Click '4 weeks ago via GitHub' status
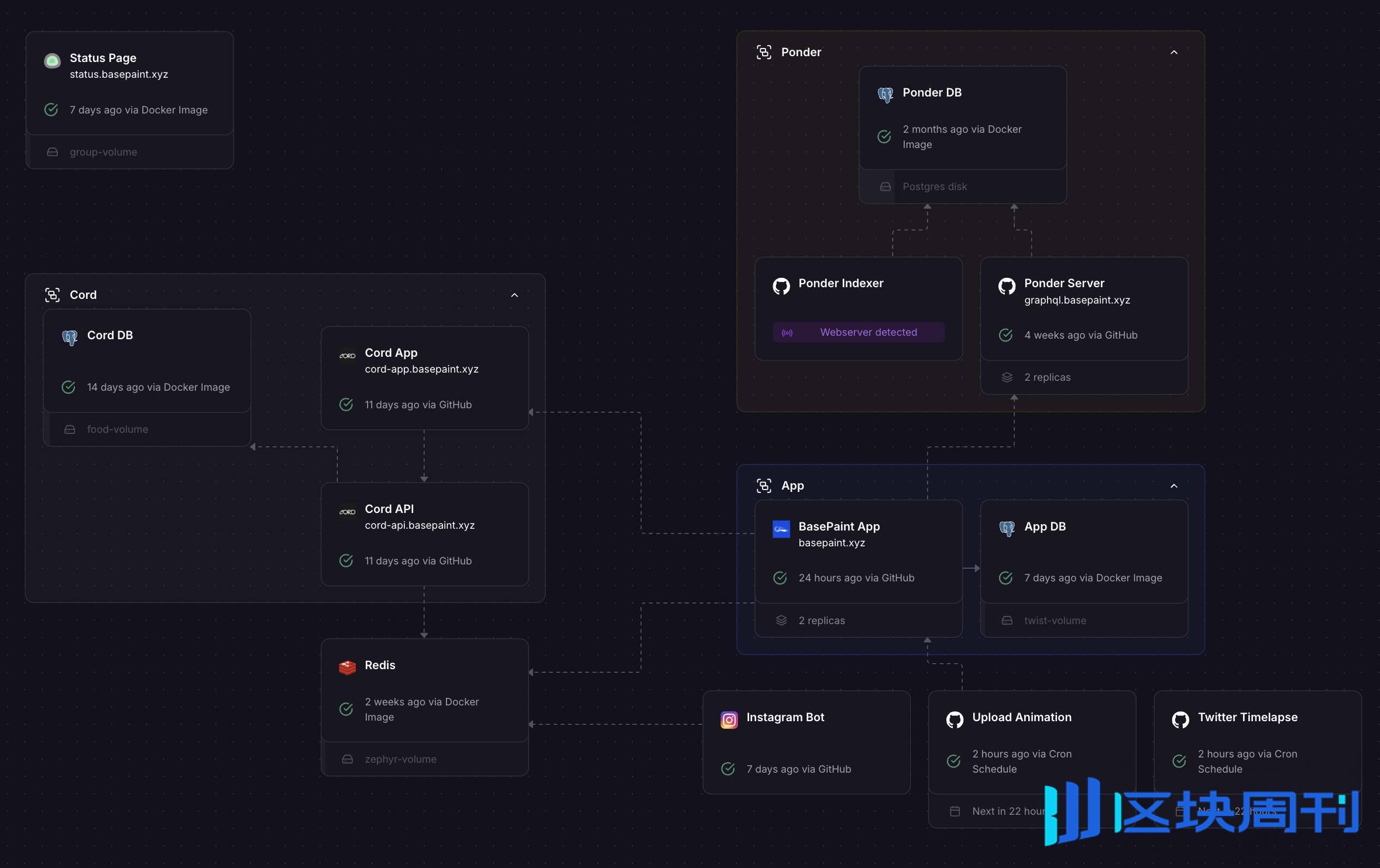Viewport: 1380px width, 868px height. point(1080,335)
